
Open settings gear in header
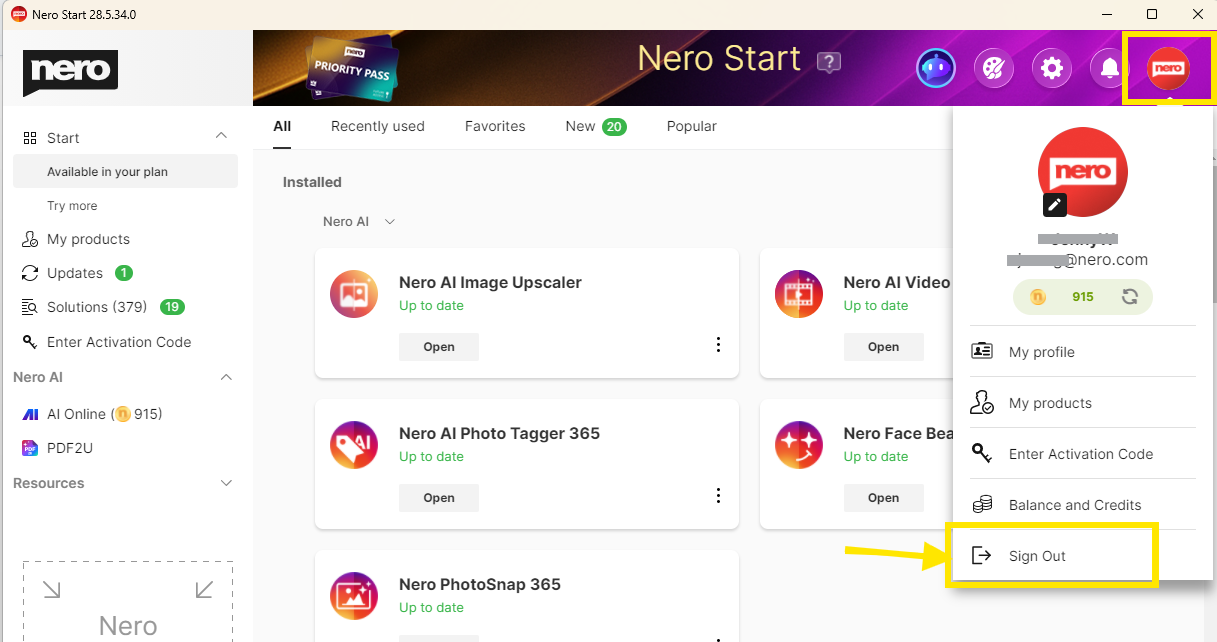[1052, 68]
